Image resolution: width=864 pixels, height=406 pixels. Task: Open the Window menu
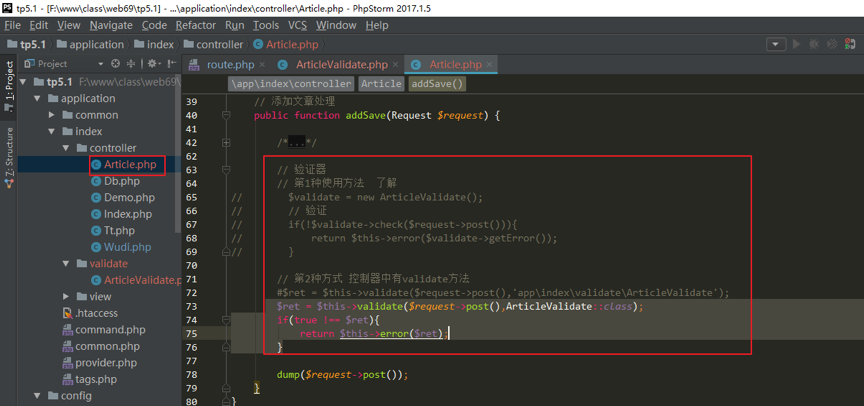pyautogui.click(x=336, y=25)
